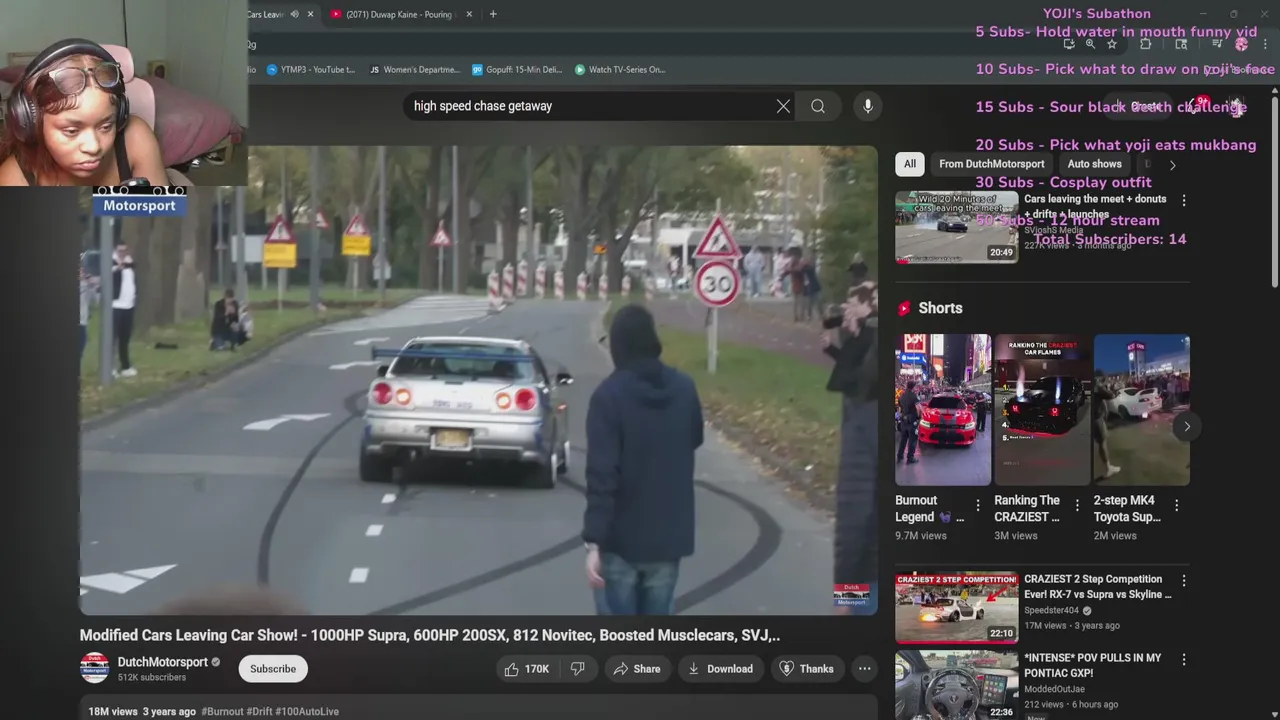This screenshot has width=1280, height=720.
Task: Click inside the YouTube search field
Action: click(x=590, y=106)
